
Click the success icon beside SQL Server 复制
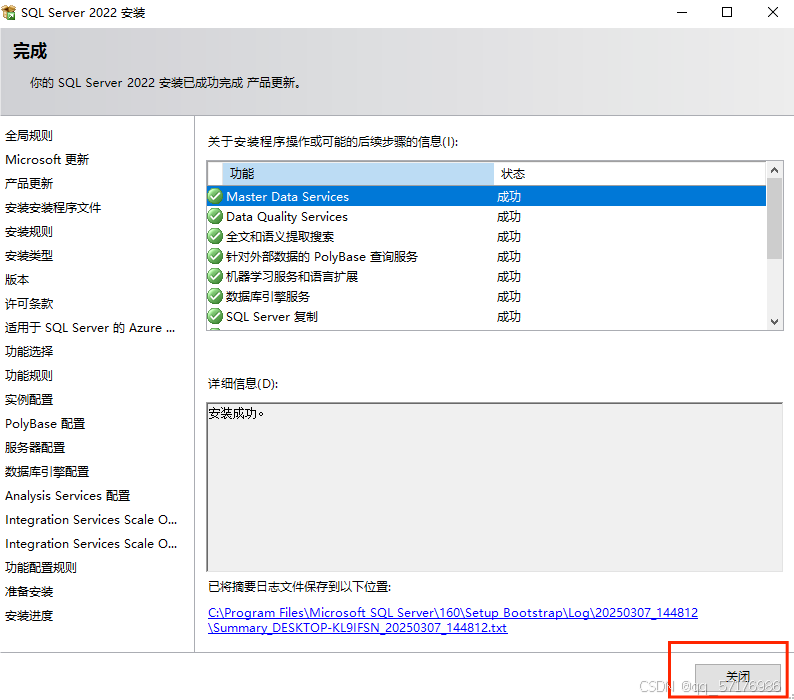point(215,316)
